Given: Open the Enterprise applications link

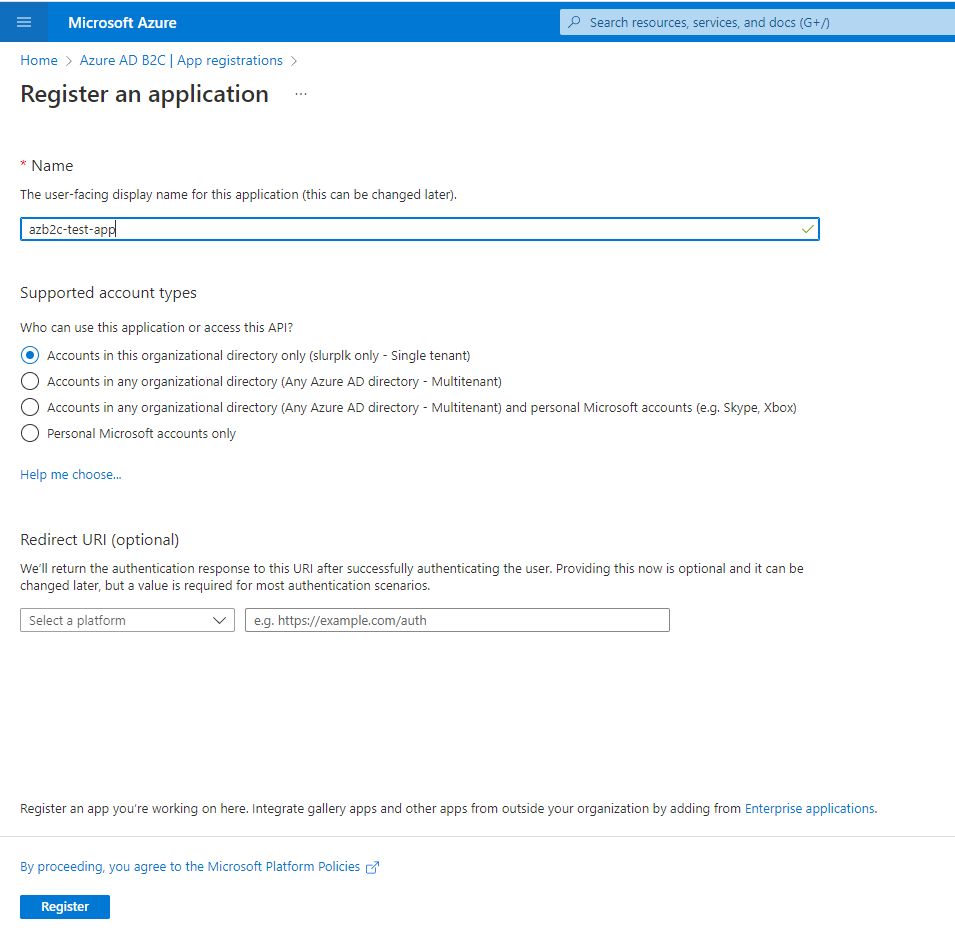Looking at the screenshot, I should pos(811,808).
